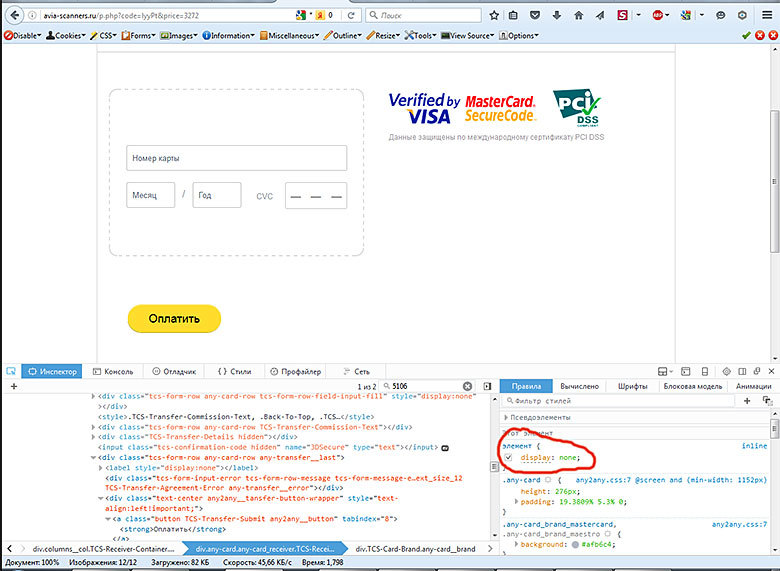This screenshot has height=571, width=780.
Task: Click the Месяц expiry field
Action: [x=150, y=194]
